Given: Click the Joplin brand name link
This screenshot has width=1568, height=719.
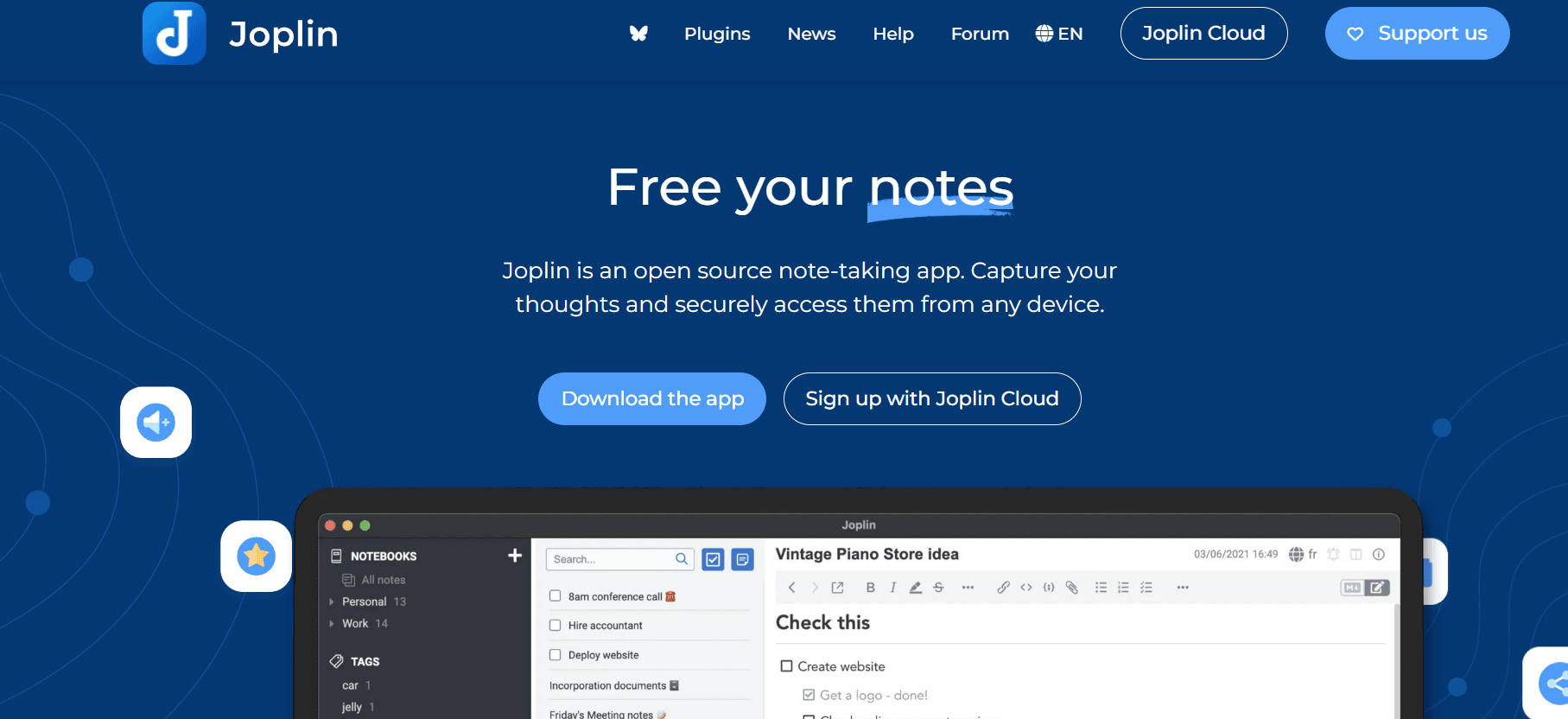Looking at the screenshot, I should (x=283, y=35).
